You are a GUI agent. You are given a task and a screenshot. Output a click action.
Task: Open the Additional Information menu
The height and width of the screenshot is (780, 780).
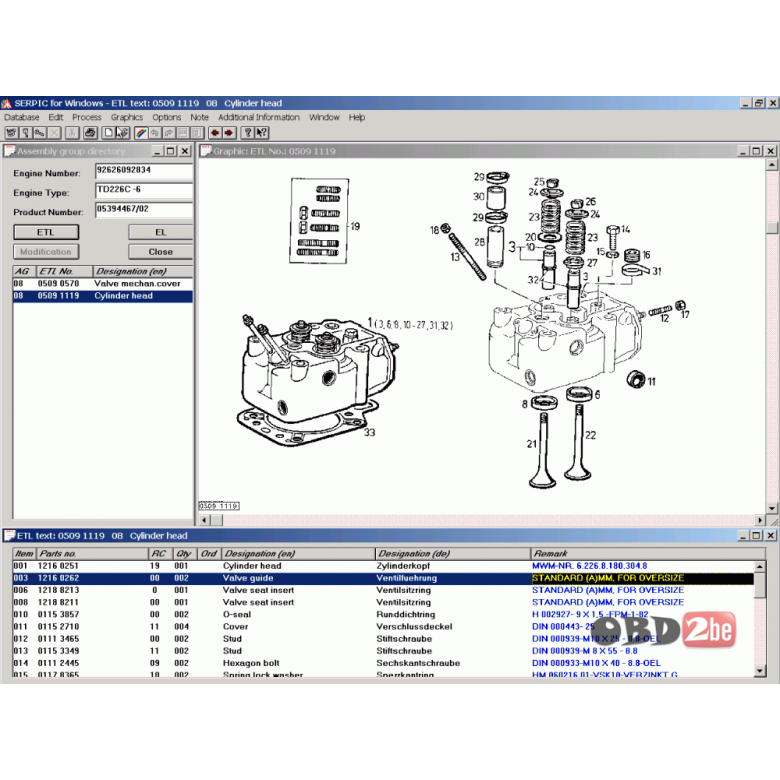259,117
